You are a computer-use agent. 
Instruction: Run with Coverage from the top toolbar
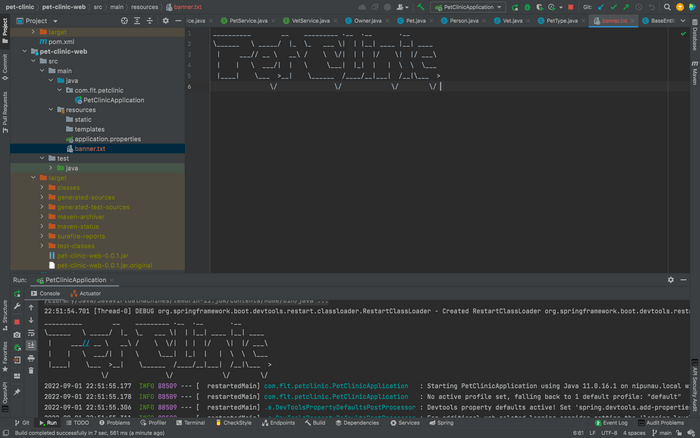[539, 7]
